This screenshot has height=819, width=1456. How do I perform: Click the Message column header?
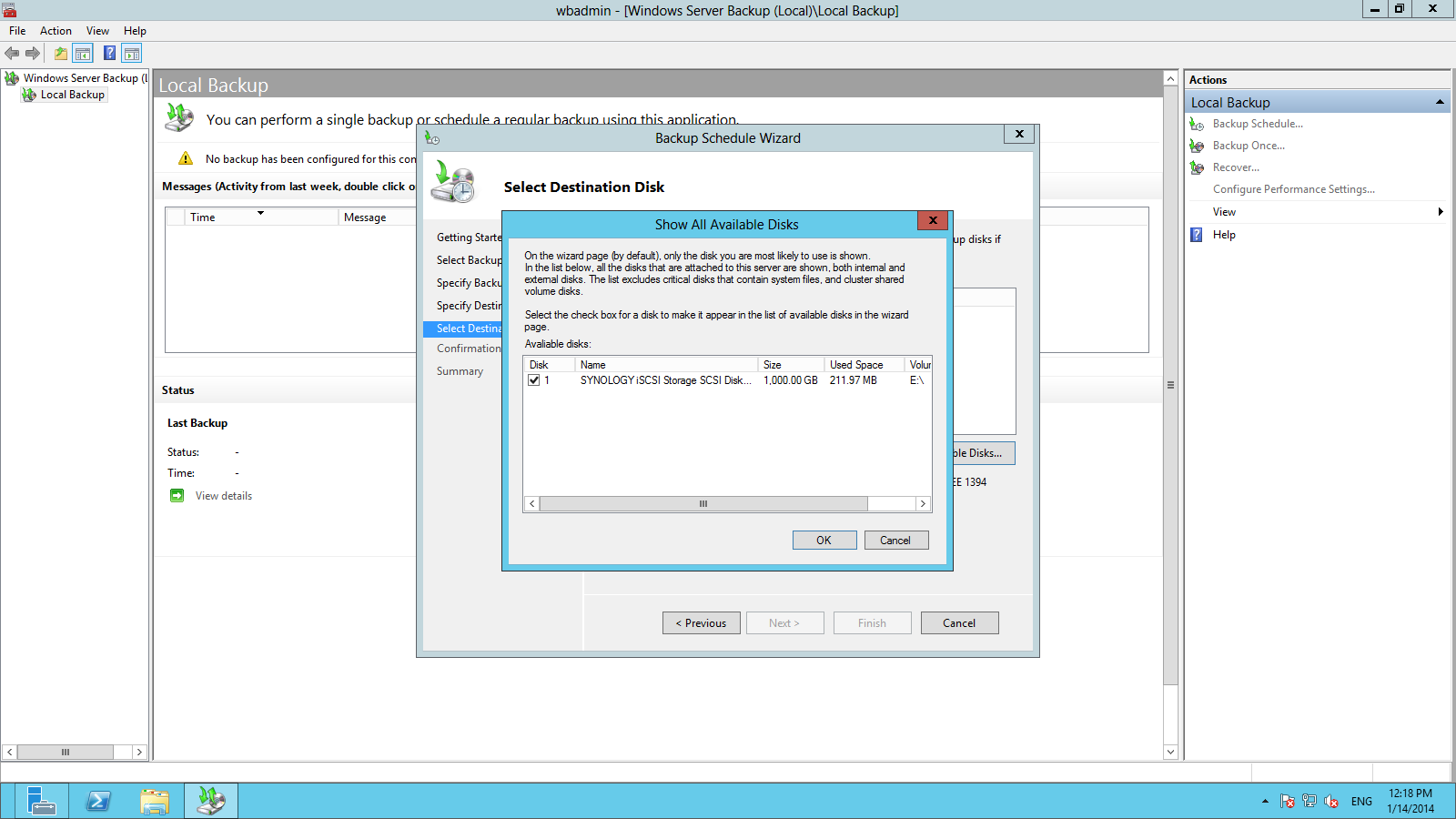click(377, 217)
